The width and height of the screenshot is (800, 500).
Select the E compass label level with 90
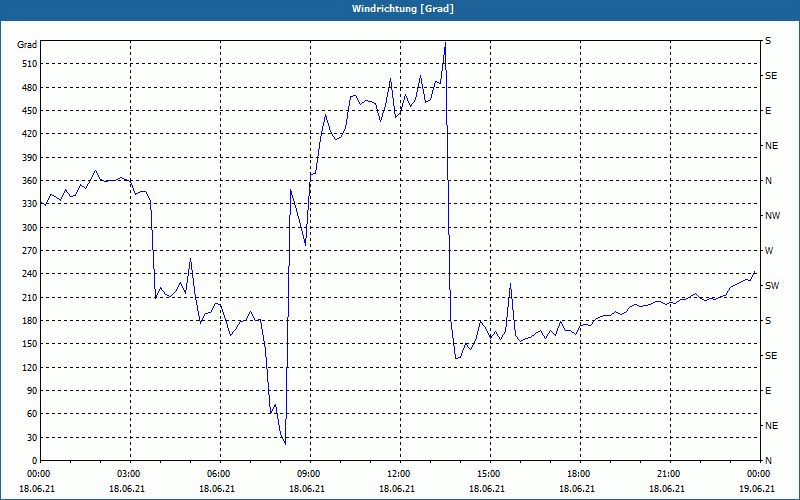[768, 391]
